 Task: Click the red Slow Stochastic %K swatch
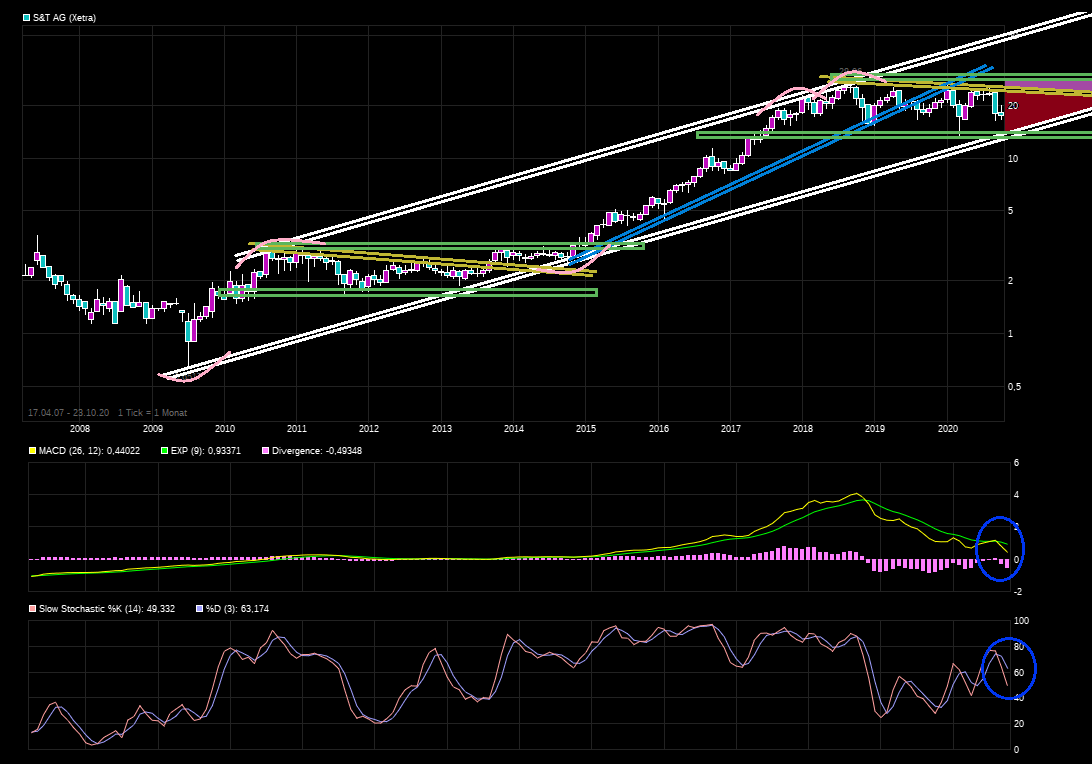point(31,608)
